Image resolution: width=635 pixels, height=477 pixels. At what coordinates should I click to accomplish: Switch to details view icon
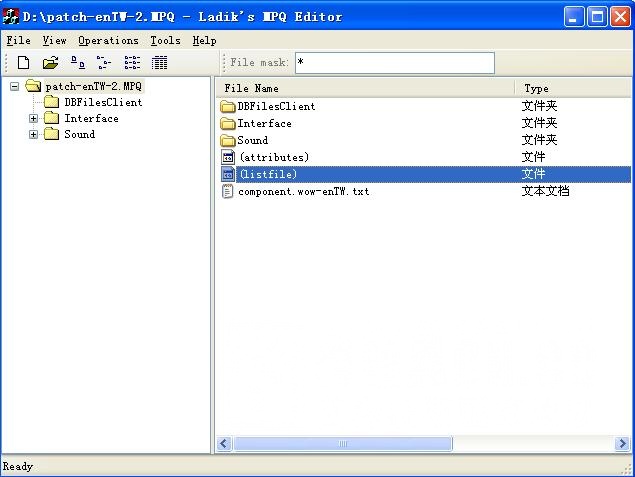click(x=159, y=63)
